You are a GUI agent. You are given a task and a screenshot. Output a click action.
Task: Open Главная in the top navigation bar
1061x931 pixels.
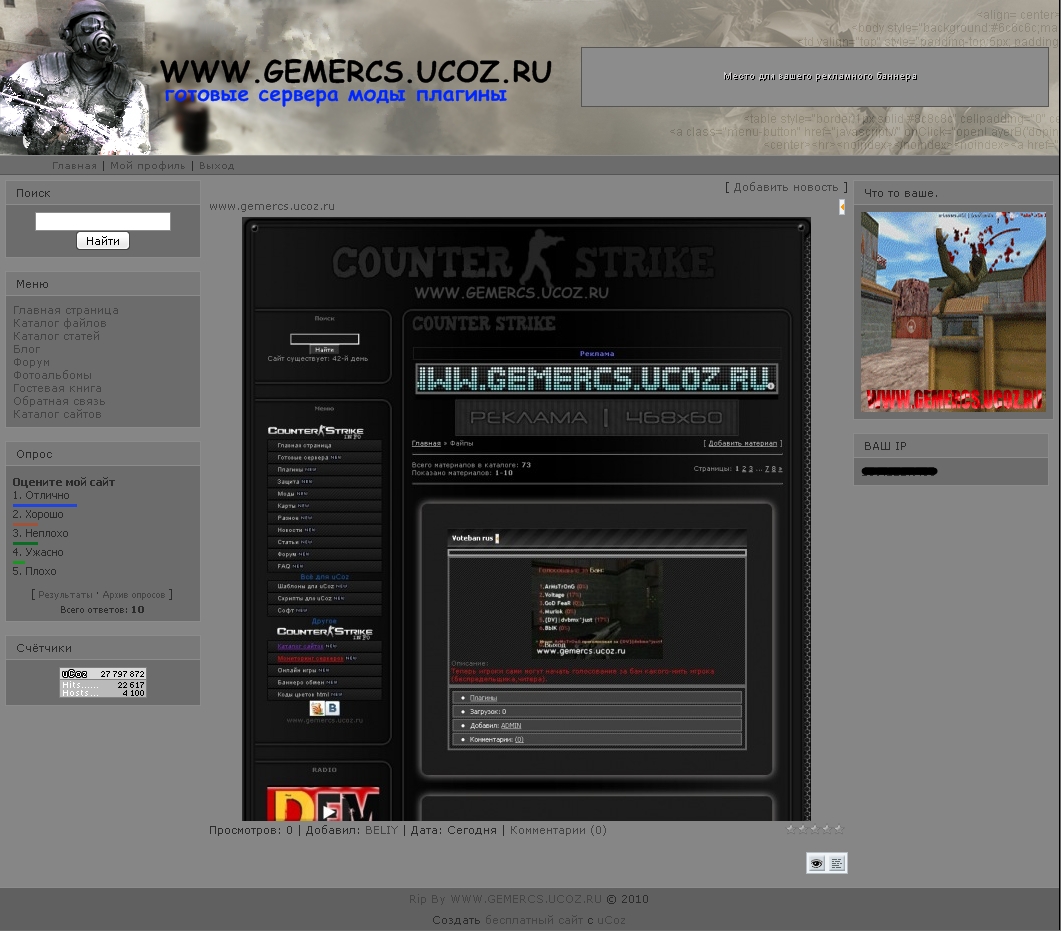pos(74,166)
